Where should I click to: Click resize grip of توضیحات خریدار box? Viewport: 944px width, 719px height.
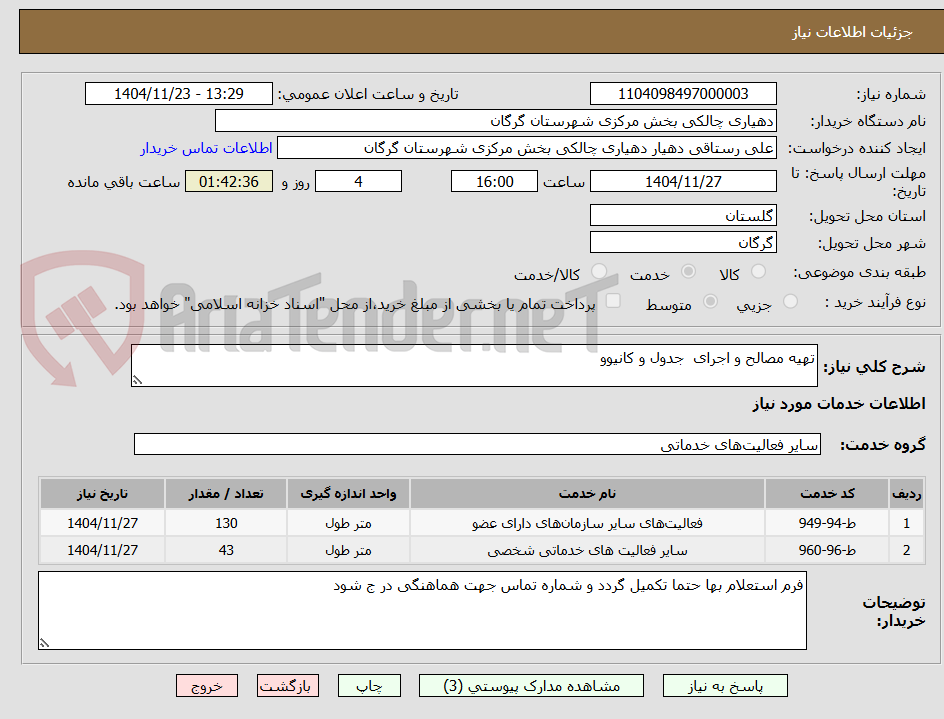coord(45,643)
